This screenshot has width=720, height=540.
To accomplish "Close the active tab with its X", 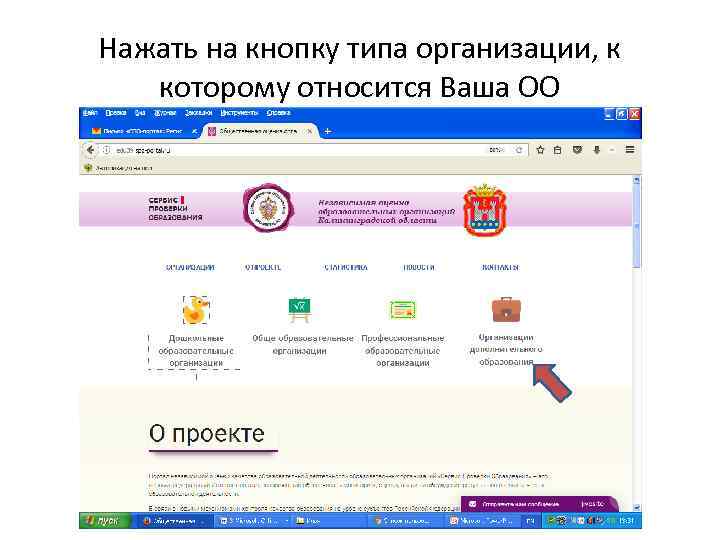I will 310,131.
